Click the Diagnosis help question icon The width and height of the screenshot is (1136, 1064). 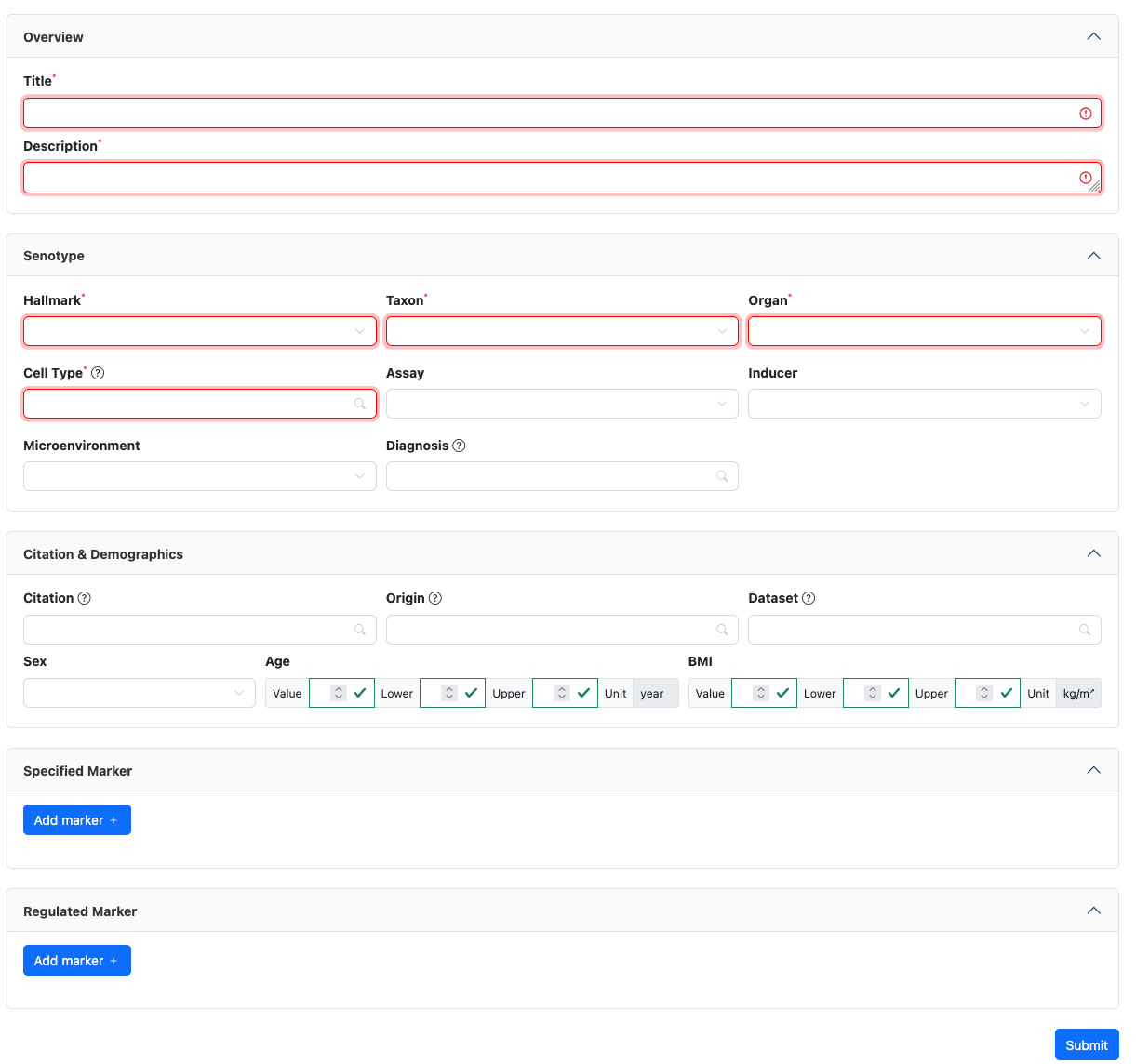tap(459, 446)
